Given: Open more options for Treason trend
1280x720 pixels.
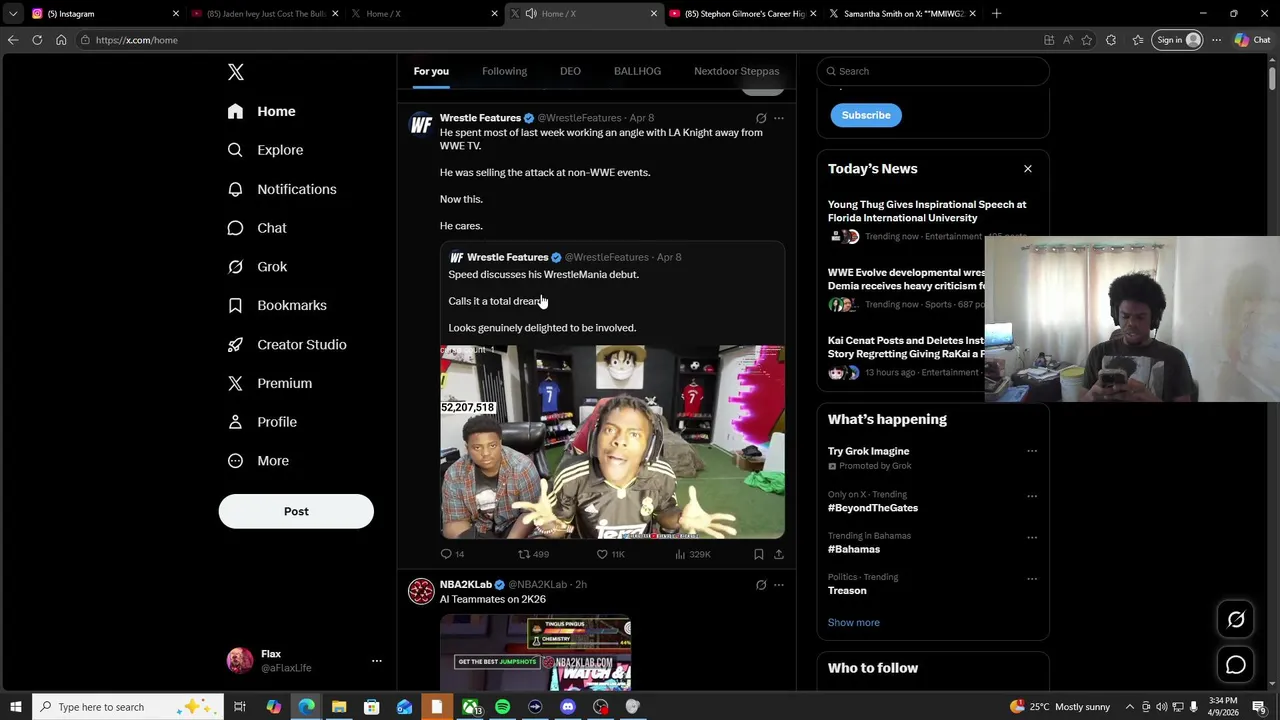Looking at the screenshot, I should (1032, 579).
